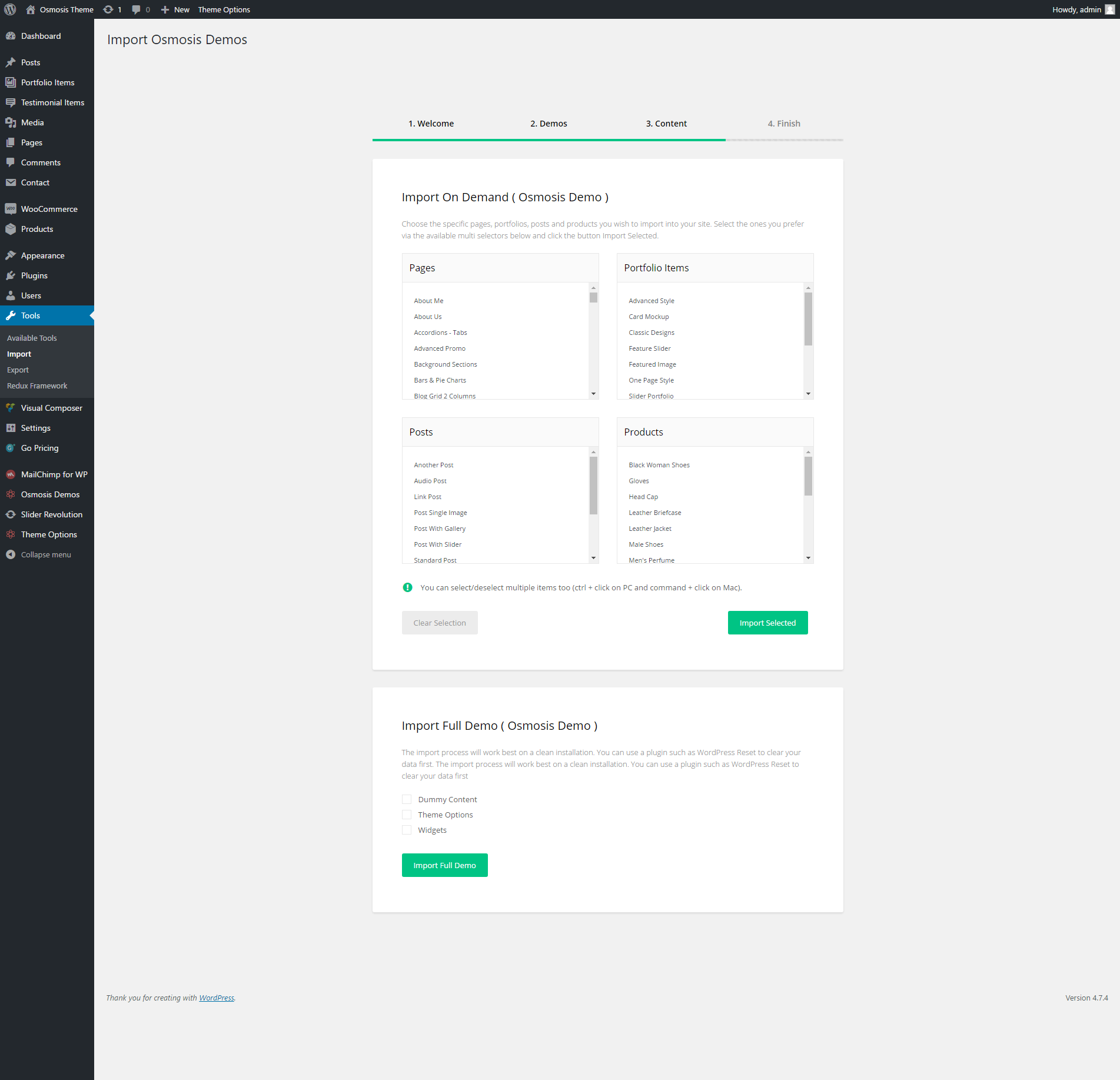Viewport: 1120px width, 1080px height.
Task: Click the Pages list scroll down arrow
Action: pos(593,394)
